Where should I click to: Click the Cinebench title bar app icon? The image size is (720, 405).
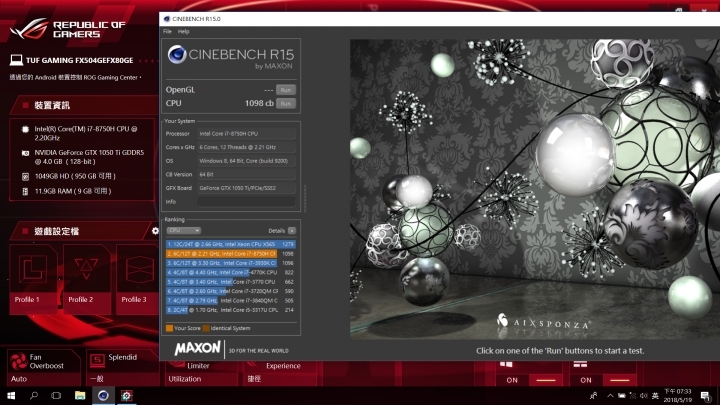click(167, 19)
